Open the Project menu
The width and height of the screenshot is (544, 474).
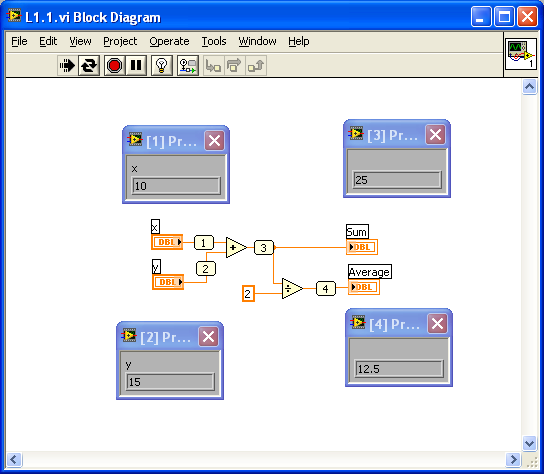pos(120,41)
